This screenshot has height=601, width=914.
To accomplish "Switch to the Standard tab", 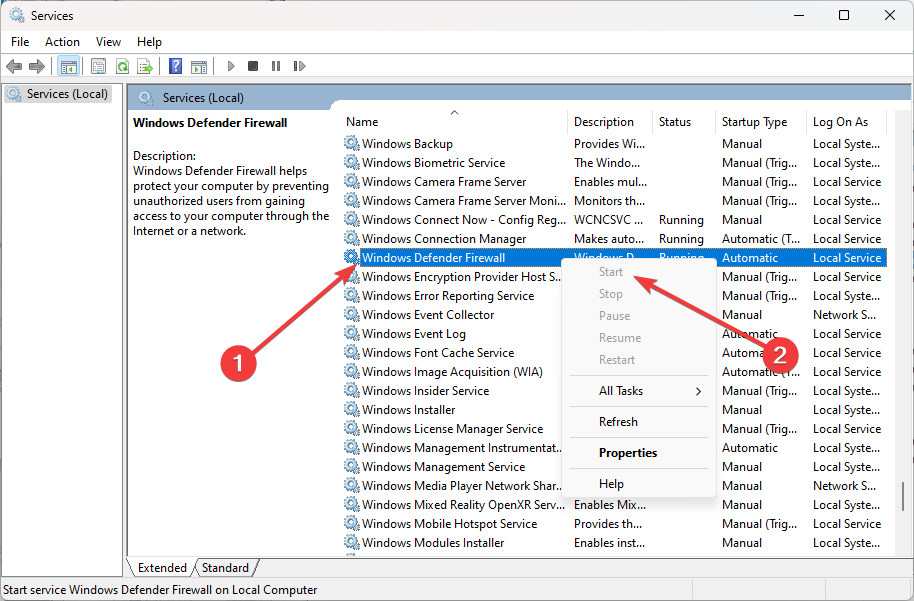I will click(226, 568).
